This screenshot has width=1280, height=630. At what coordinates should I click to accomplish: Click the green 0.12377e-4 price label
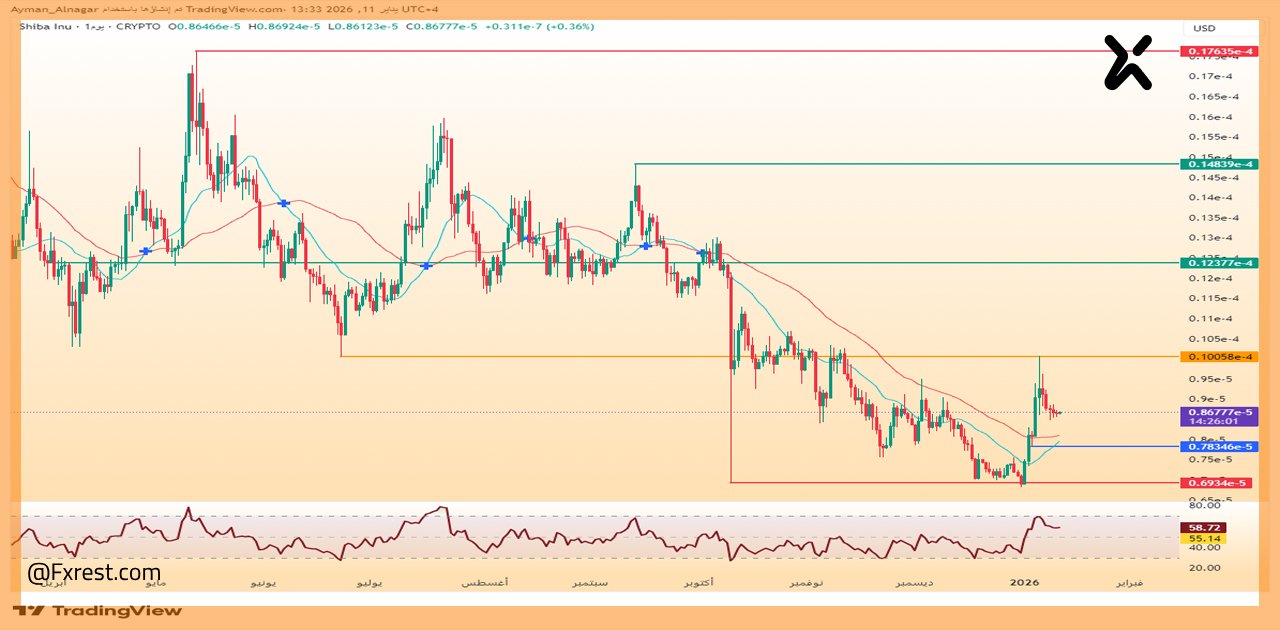(x=1218, y=263)
